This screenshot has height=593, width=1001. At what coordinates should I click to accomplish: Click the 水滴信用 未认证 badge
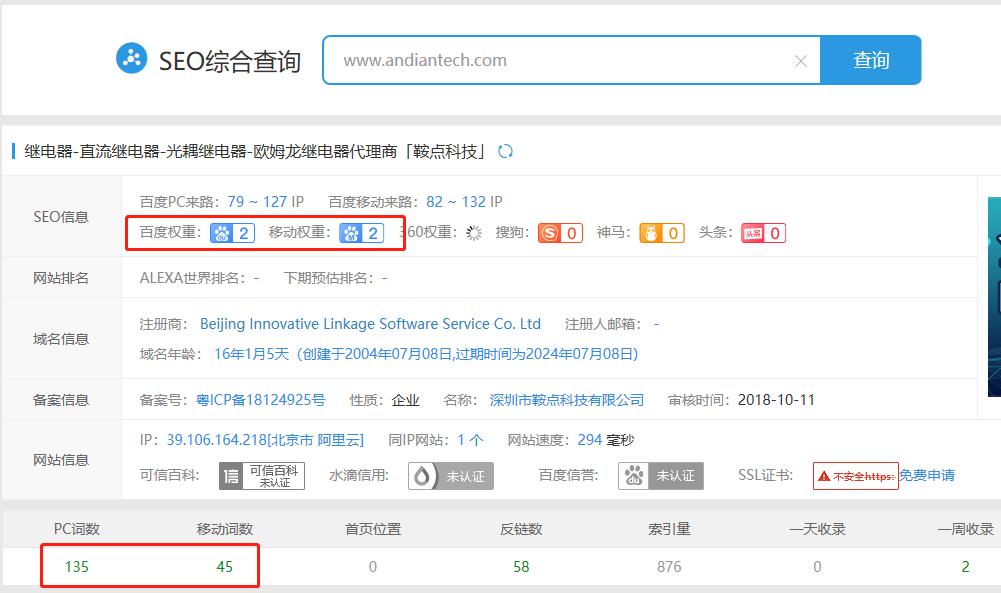point(451,476)
